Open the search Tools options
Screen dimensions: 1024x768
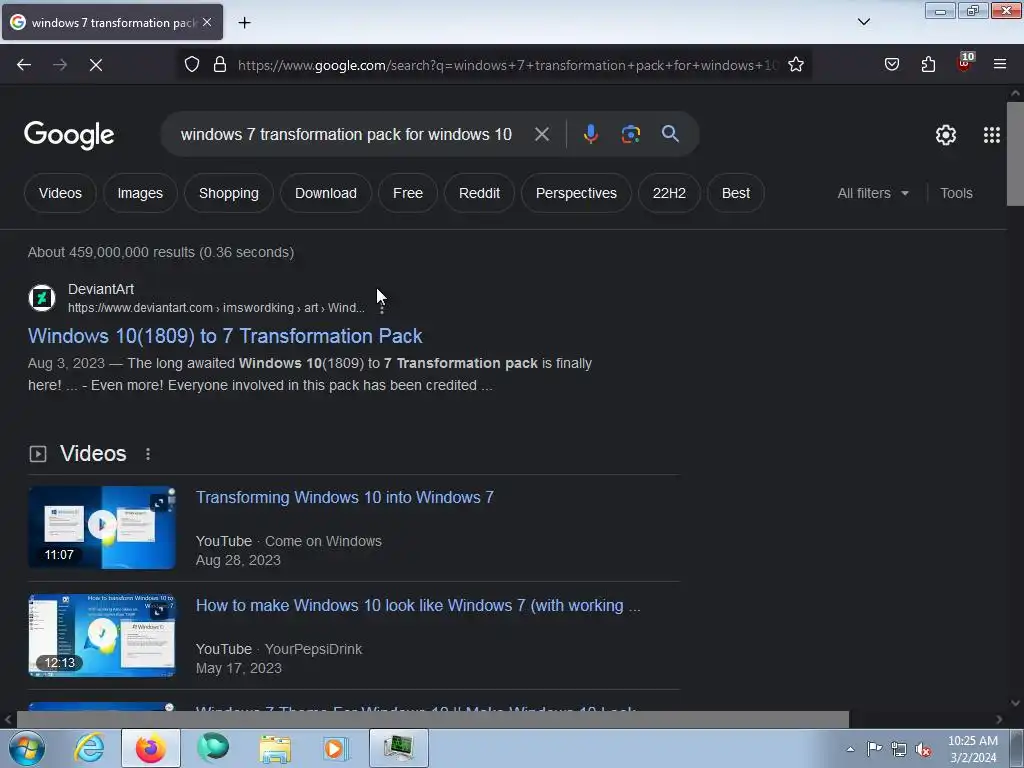[956, 193]
